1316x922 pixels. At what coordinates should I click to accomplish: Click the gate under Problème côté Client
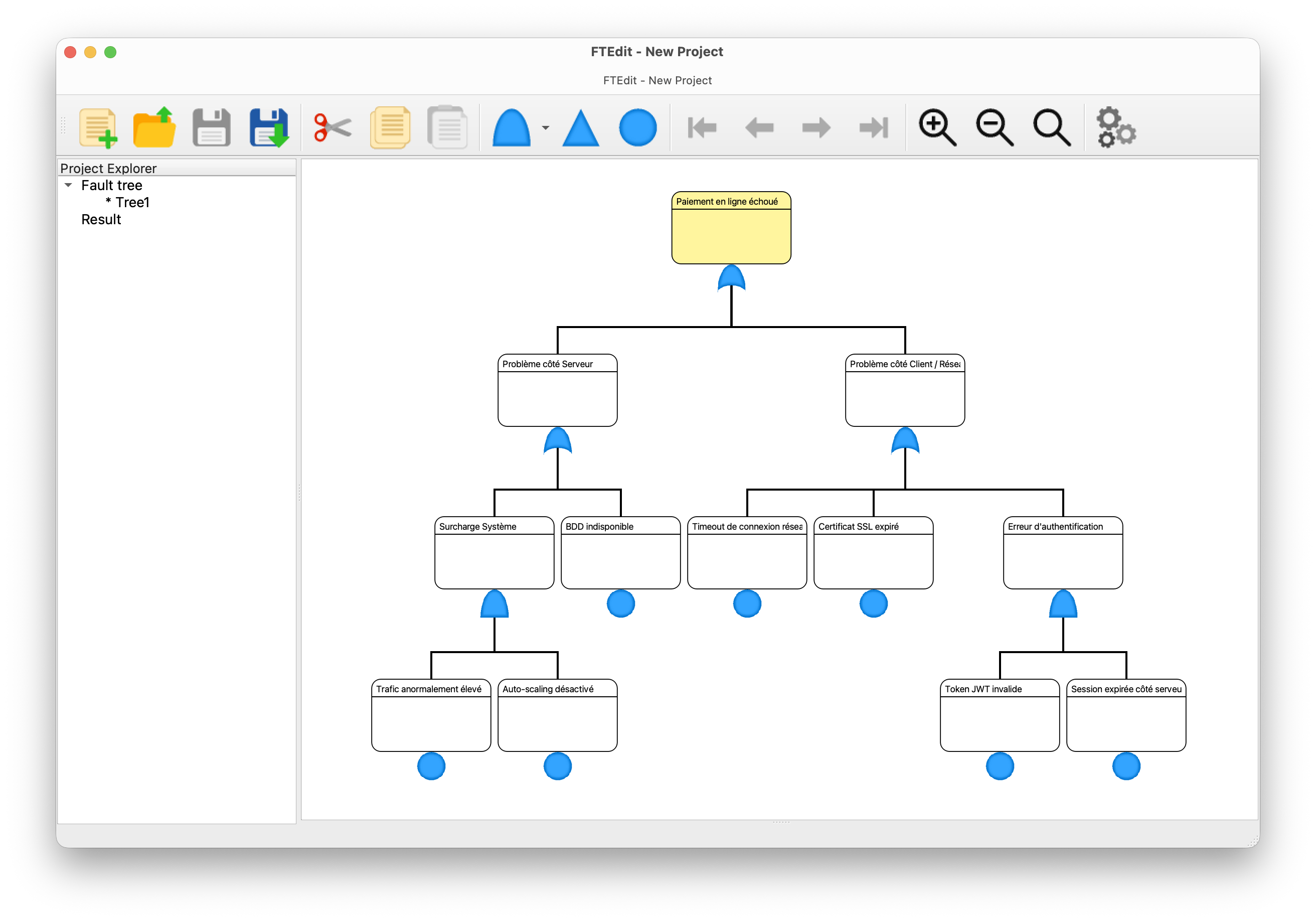[x=905, y=441]
